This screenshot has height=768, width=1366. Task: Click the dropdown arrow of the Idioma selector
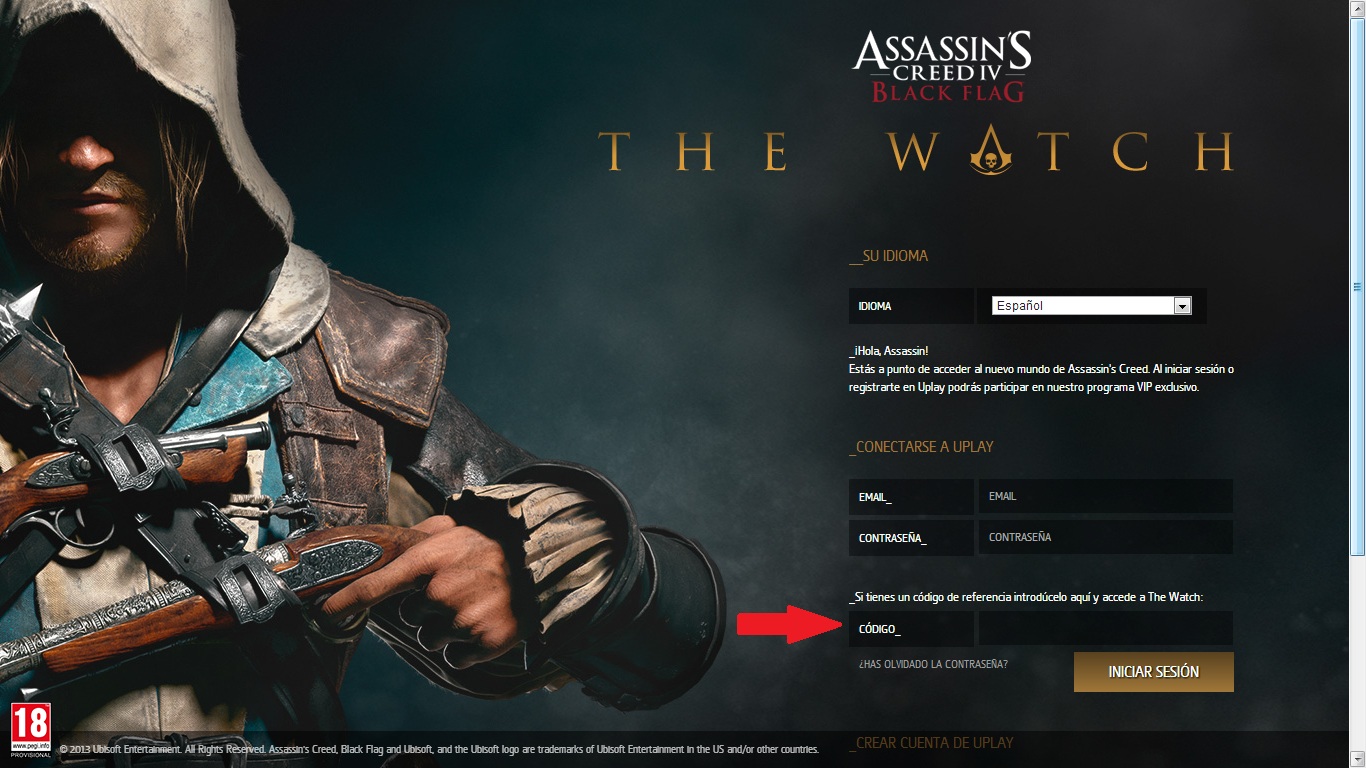(1183, 306)
